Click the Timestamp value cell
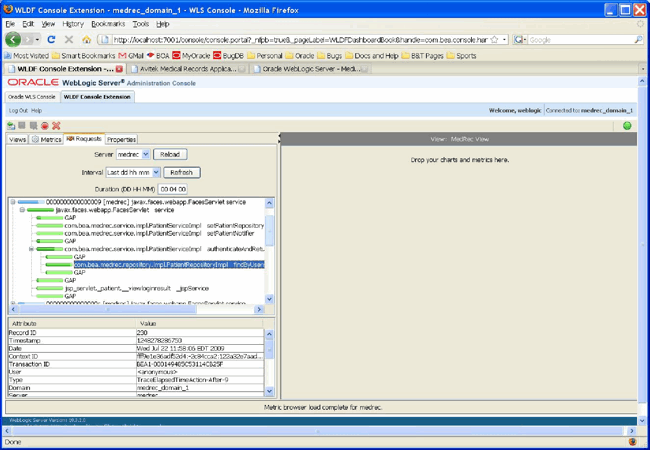The image size is (650, 450). pyautogui.click(x=200, y=341)
